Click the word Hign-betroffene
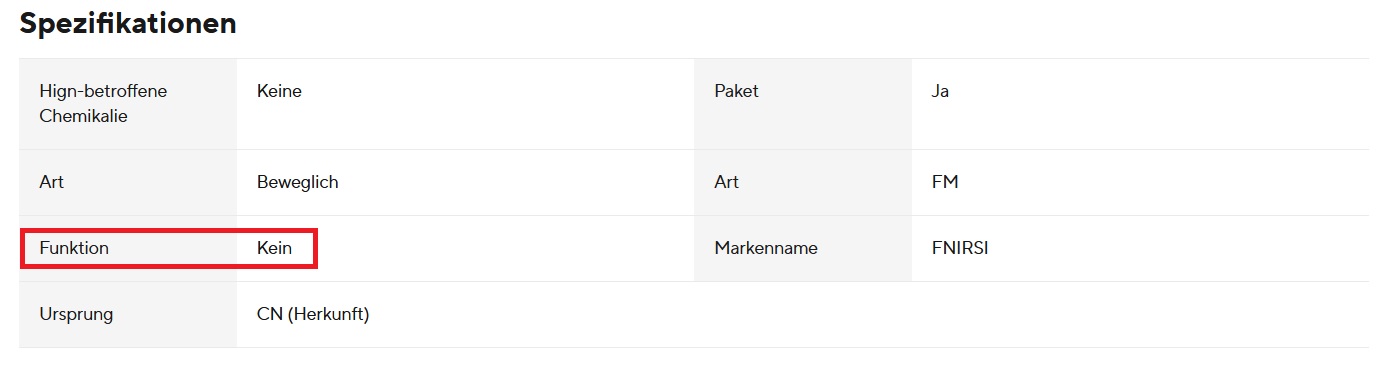1379x365 pixels. tap(103, 91)
